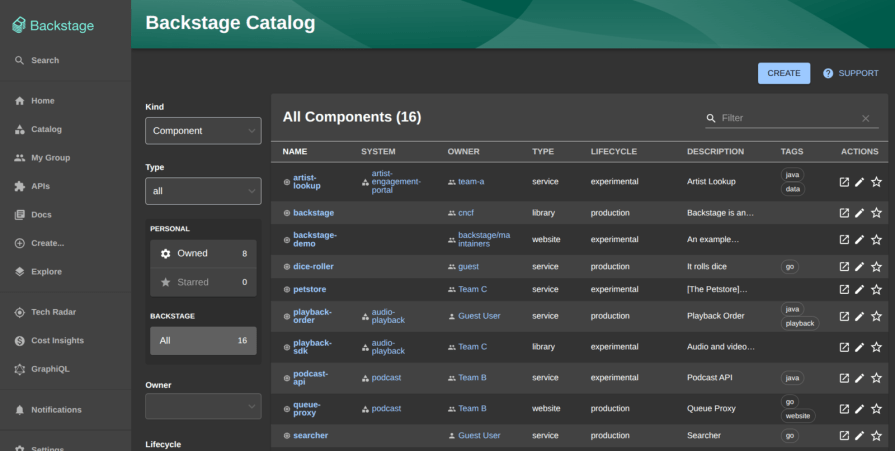The height and width of the screenshot is (451, 895).
Task: View petstore external source icon
Action: (844, 289)
